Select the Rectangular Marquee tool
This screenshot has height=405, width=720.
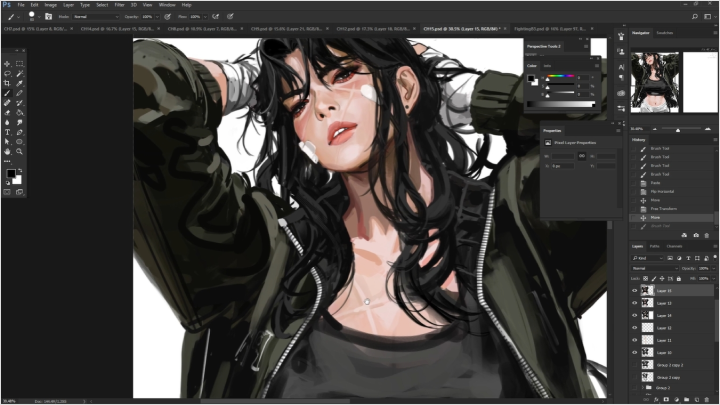(x=19, y=64)
